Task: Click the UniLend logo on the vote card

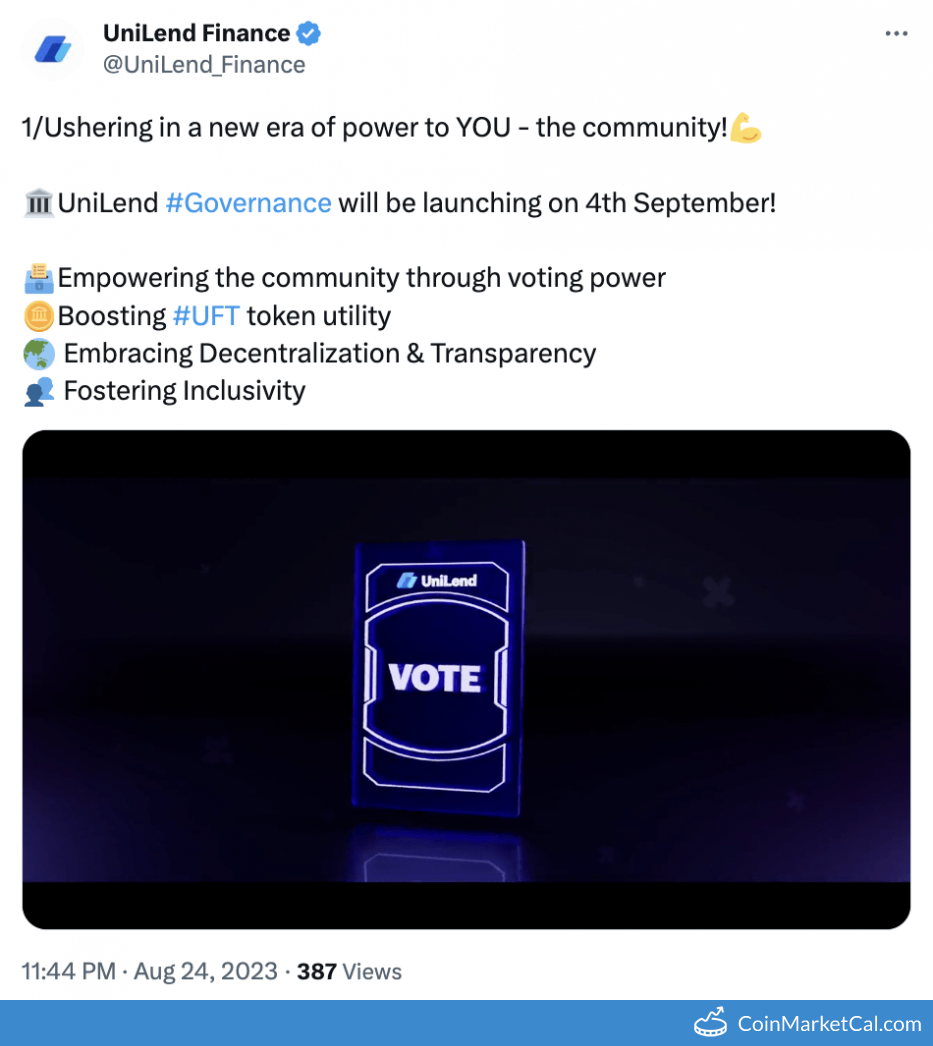Action: (437, 580)
